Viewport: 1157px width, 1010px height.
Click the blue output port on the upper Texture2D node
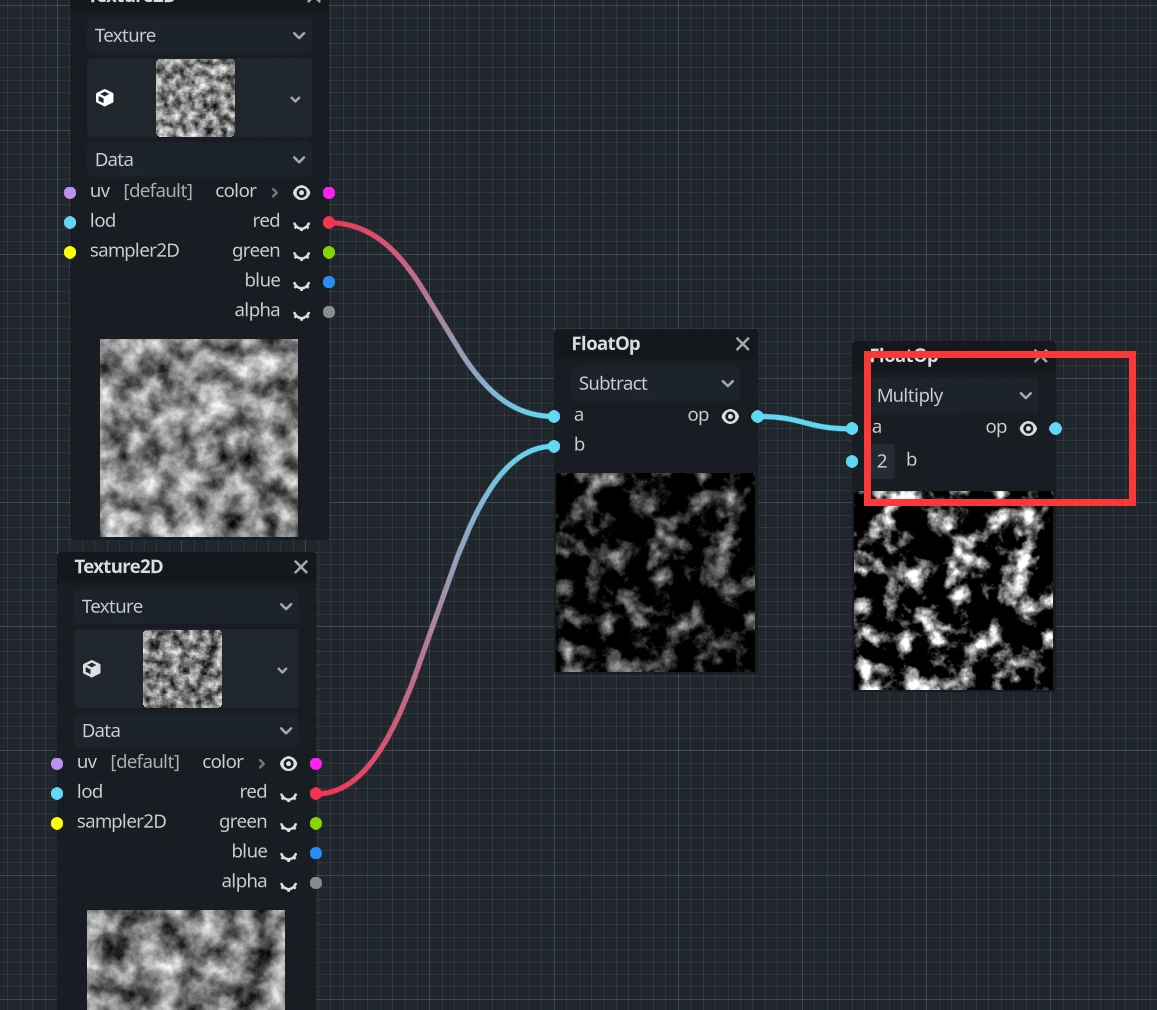click(329, 282)
